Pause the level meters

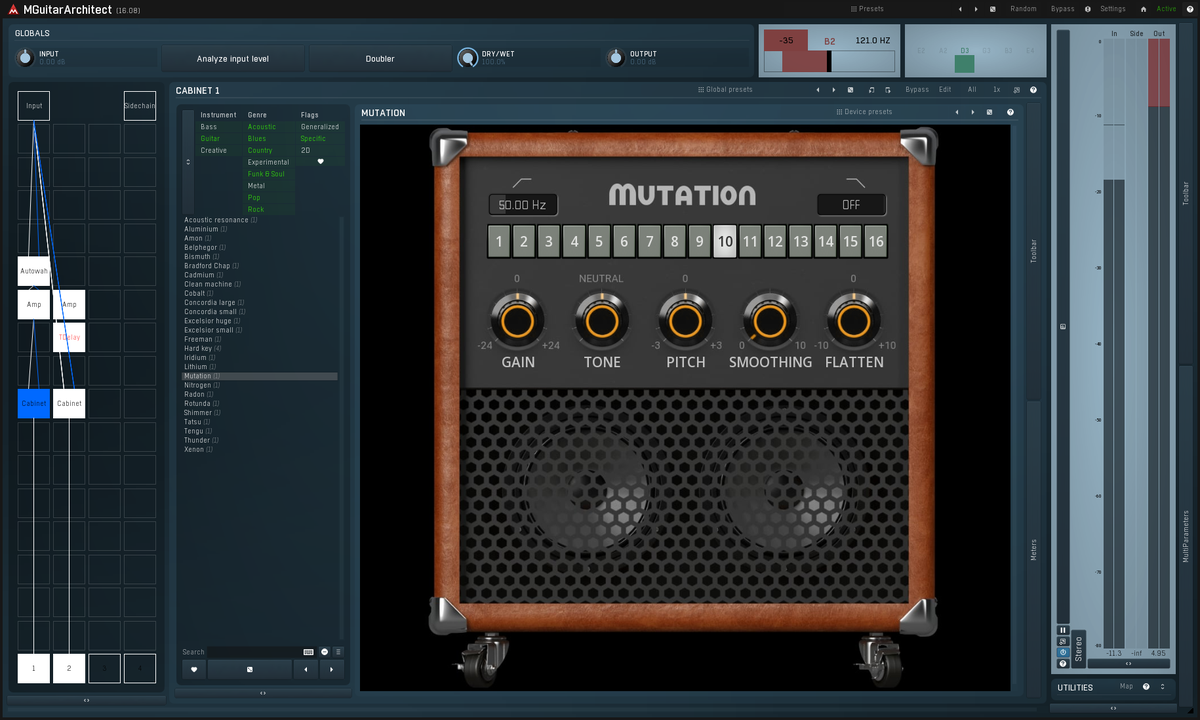(x=1062, y=630)
